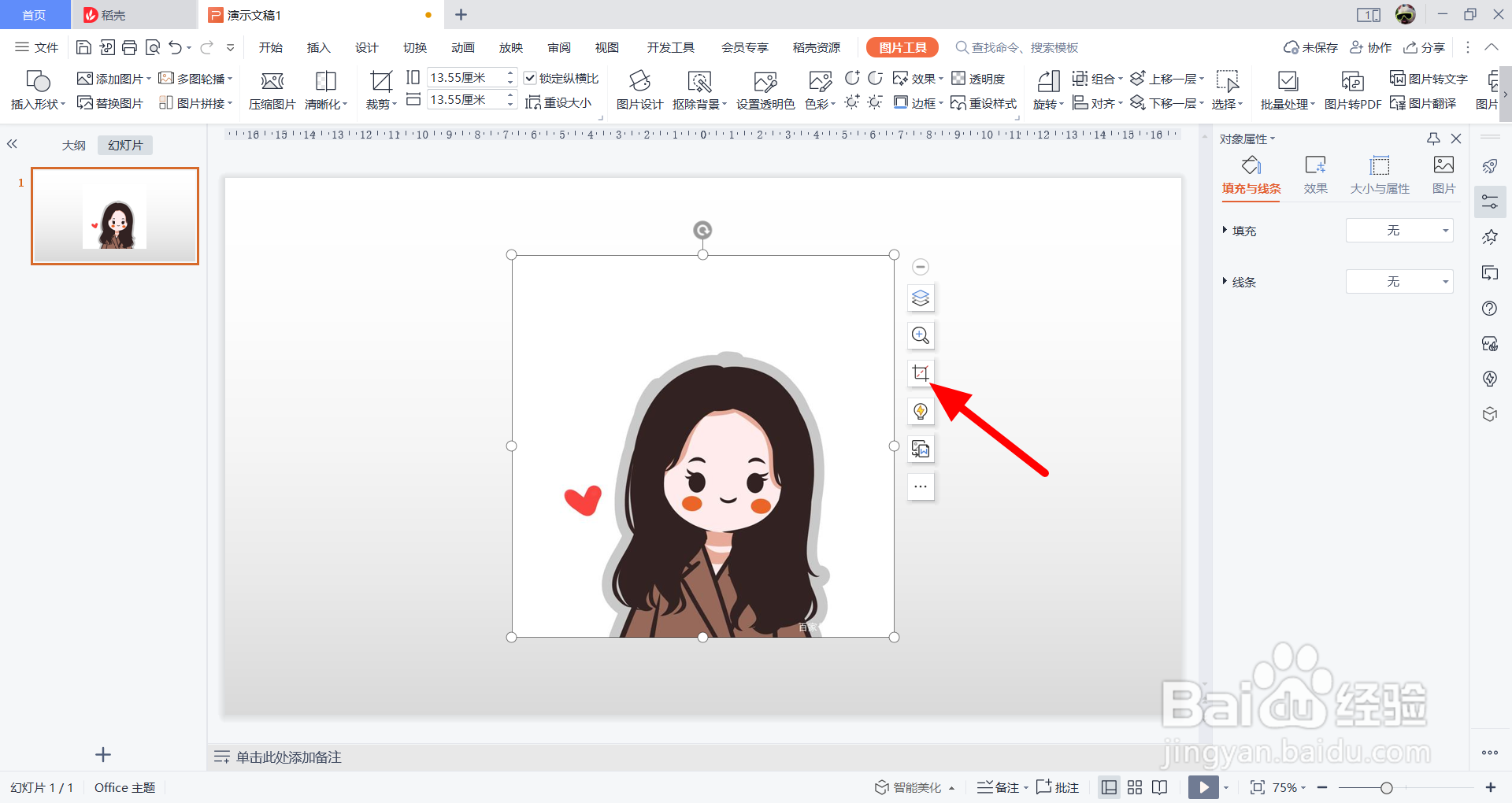Switch to reading view icon

[x=1159, y=787]
